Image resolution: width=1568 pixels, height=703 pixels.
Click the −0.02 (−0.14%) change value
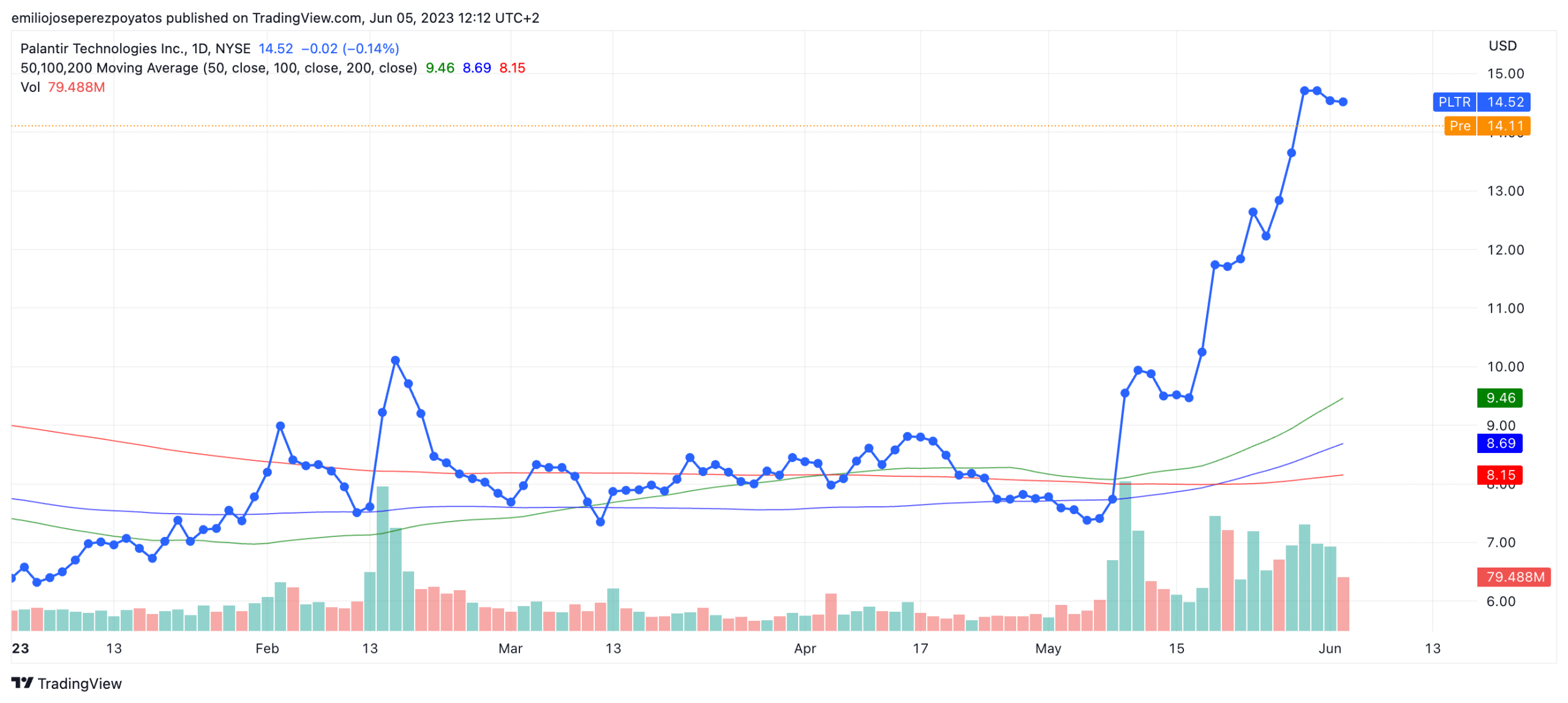click(x=350, y=48)
